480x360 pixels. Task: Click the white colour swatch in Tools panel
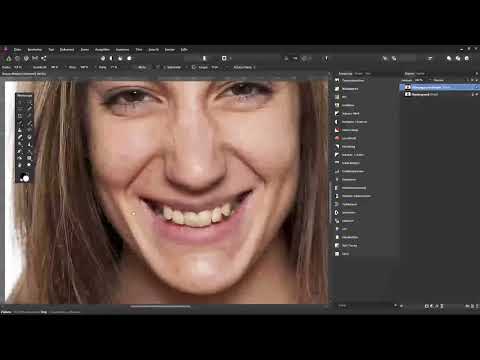pyautogui.click(x=26, y=178)
